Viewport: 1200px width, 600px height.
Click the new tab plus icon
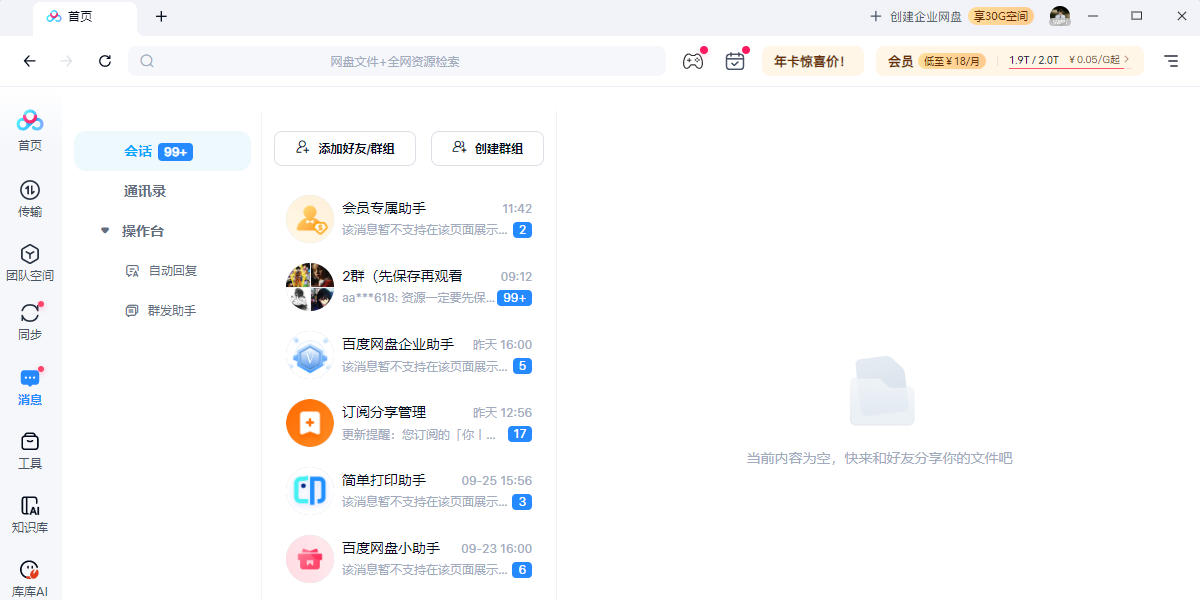[162, 16]
